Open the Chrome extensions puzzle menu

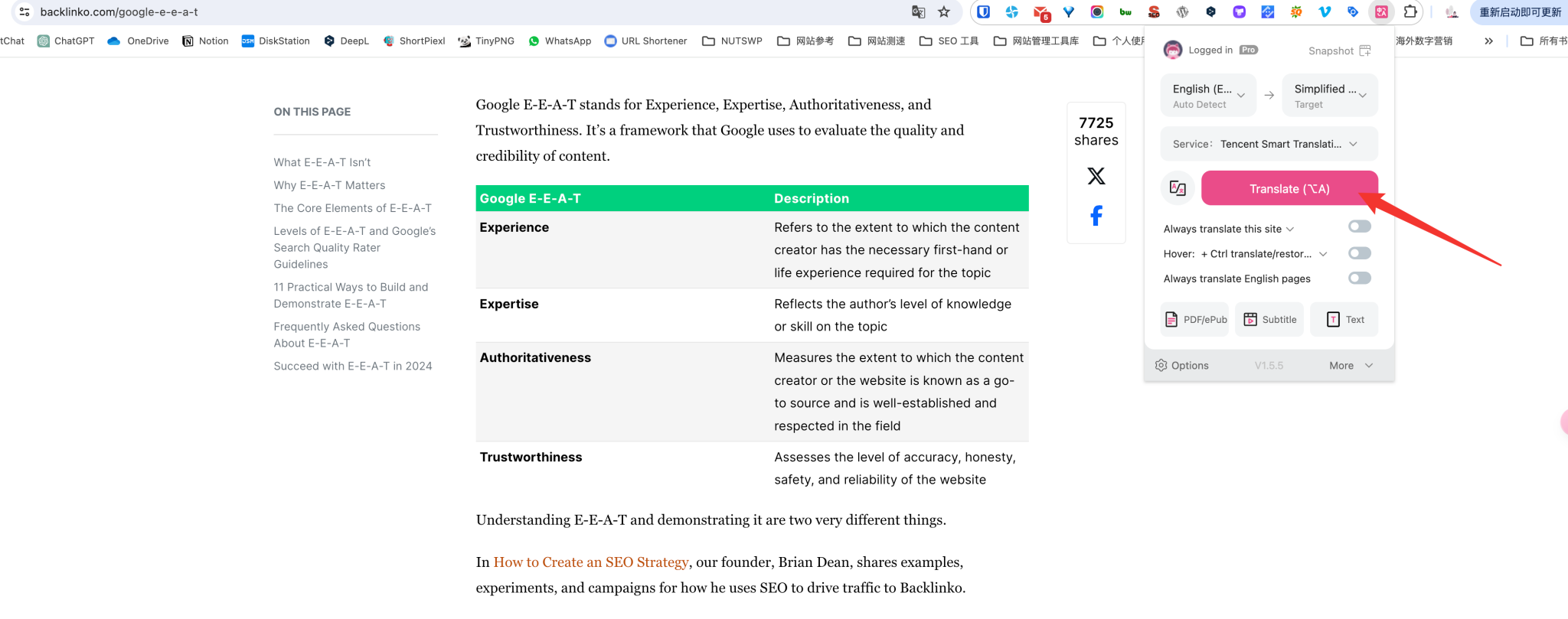coord(1410,11)
